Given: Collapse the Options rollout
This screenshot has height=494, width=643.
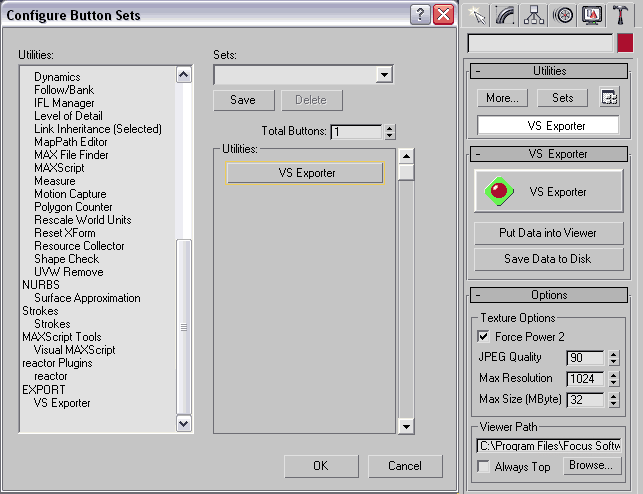Looking at the screenshot, I should [x=549, y=295].
